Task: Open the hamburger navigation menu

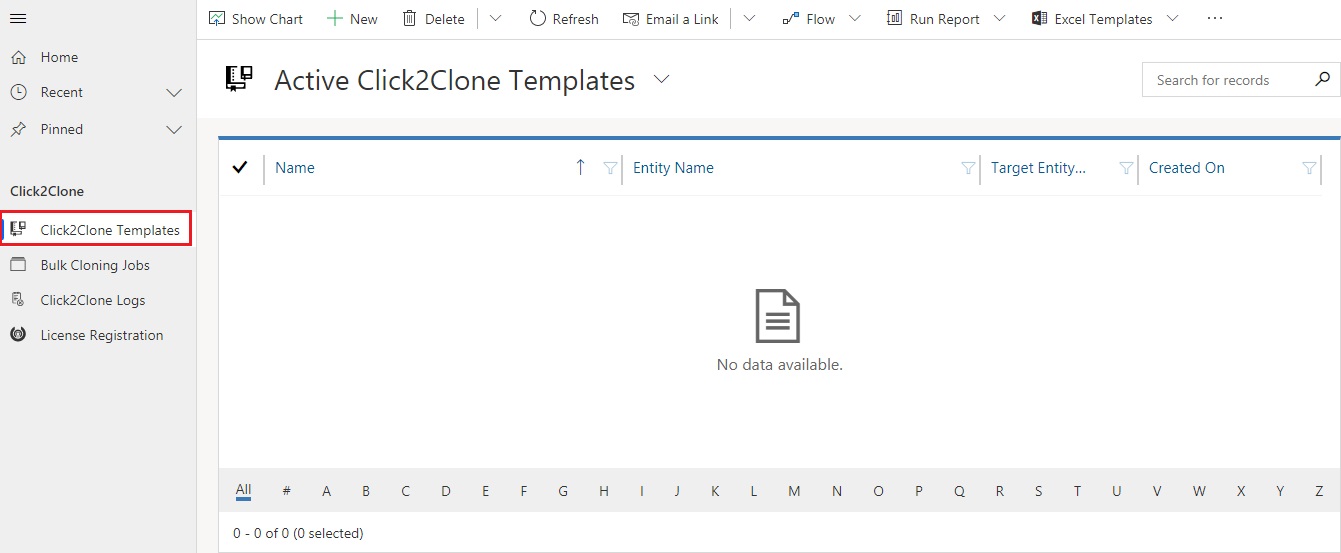Action: [x=18, y=19]
